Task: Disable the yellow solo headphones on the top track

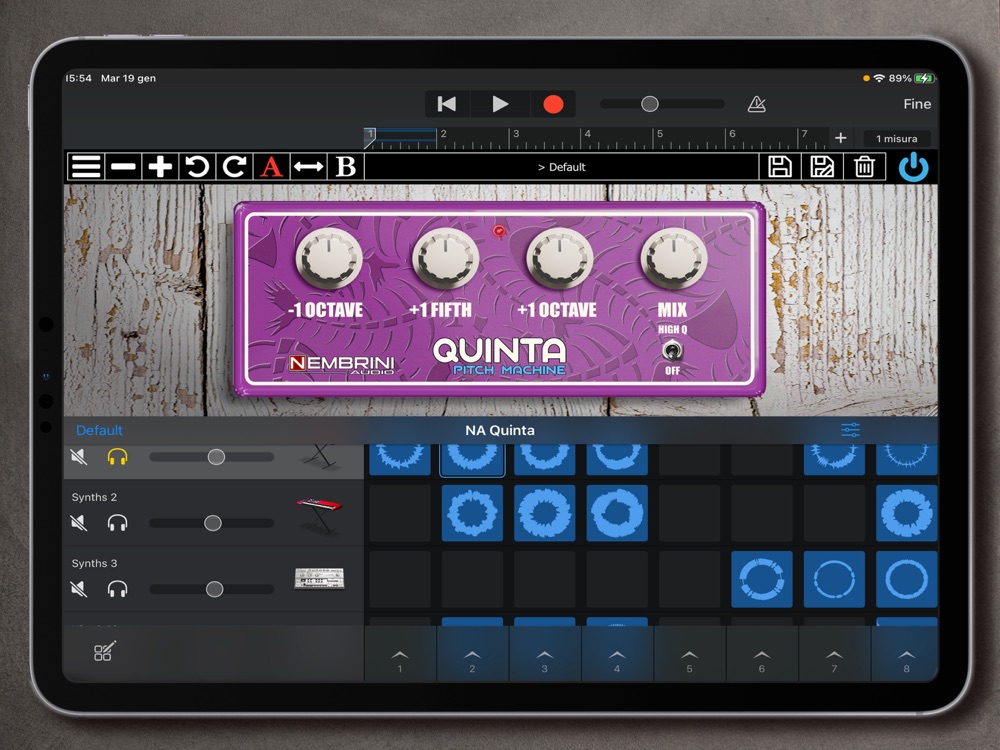Action: (x=117, y=457)
